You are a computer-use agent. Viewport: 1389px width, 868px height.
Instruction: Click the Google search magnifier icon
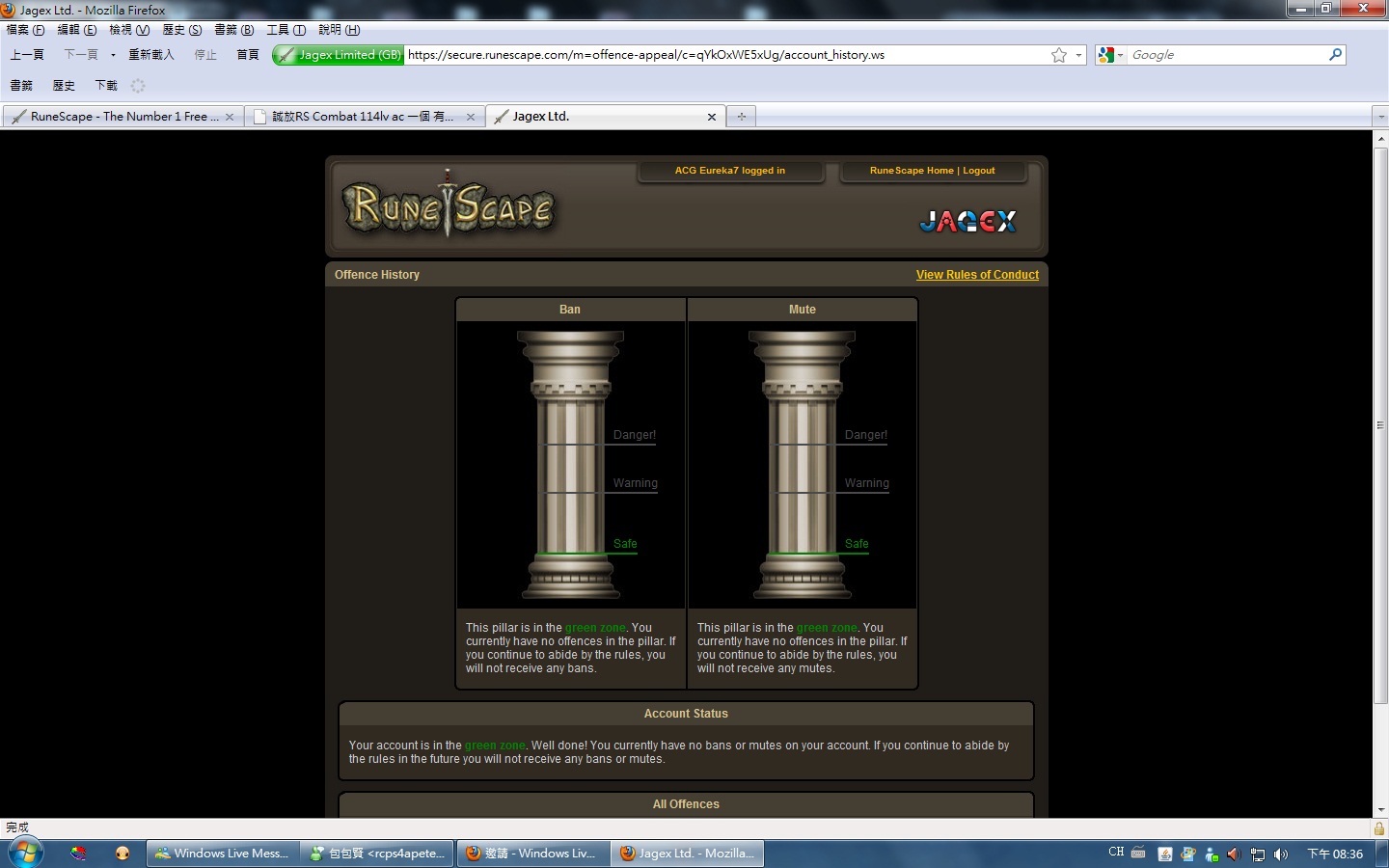(1335, 55)
